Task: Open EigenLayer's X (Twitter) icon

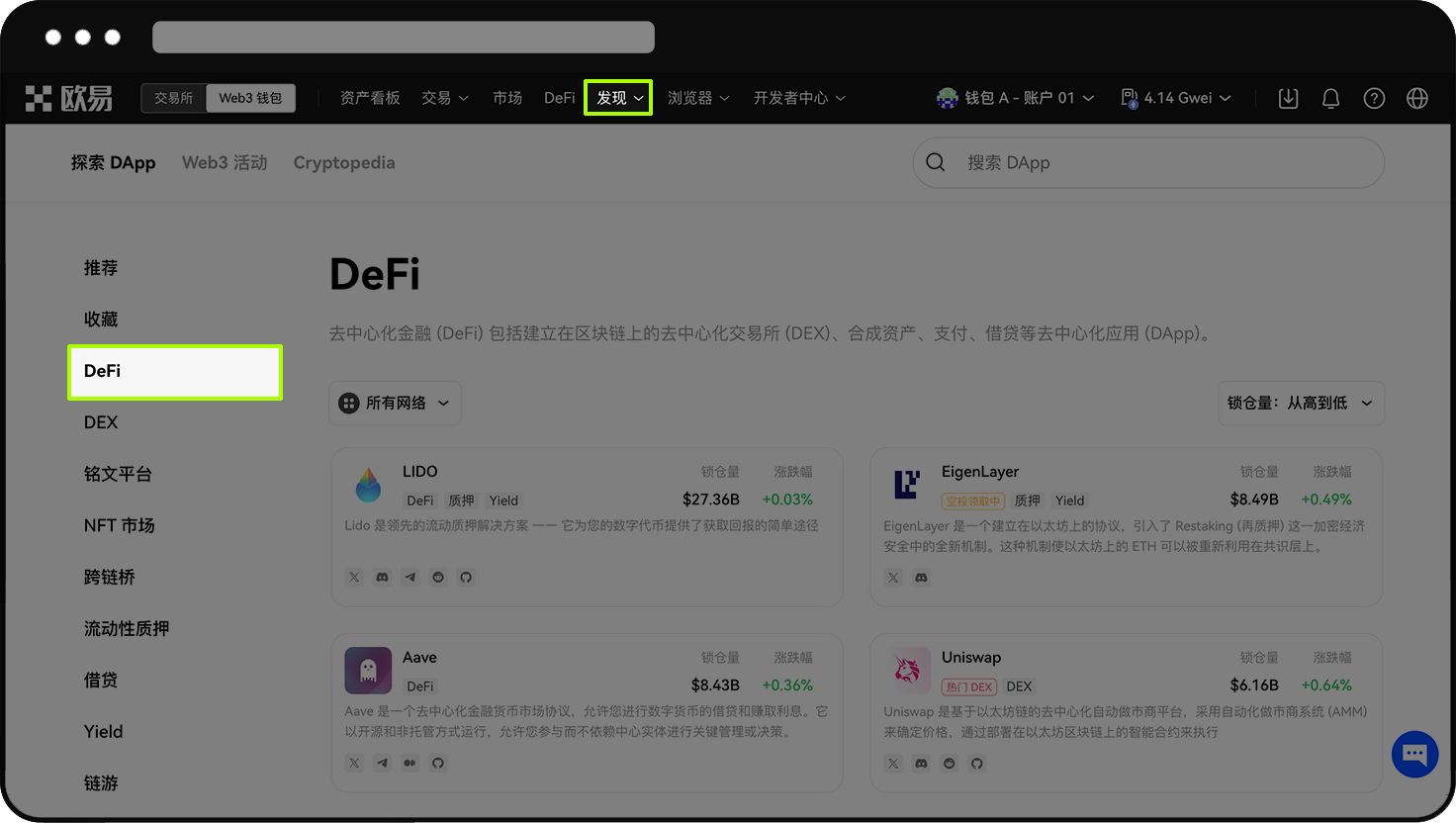Action: (893, 577)
